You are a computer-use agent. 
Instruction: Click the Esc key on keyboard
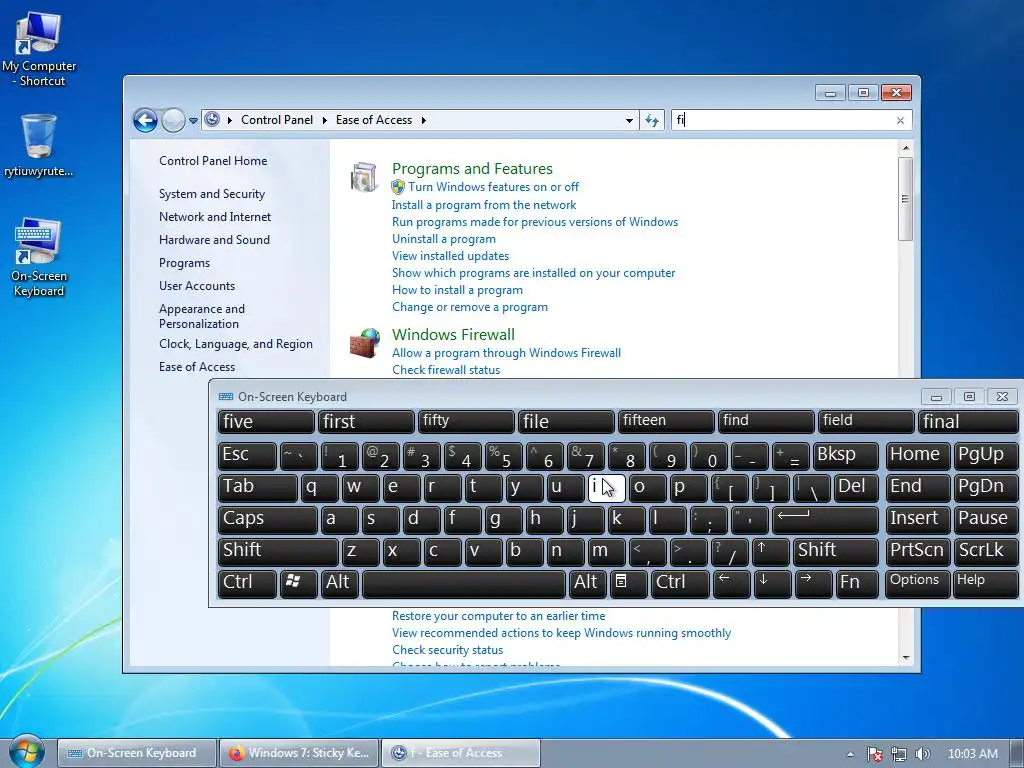coord(247,456)
